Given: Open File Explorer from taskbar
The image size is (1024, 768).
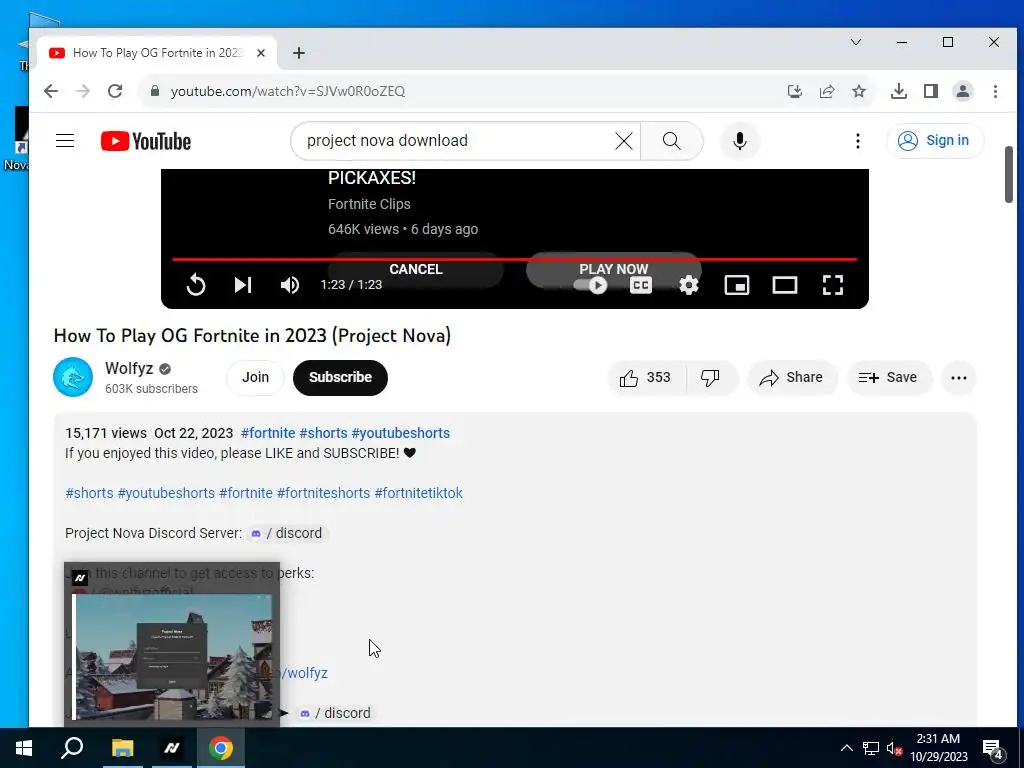Looking at the screenshot, I should pyautogui.click(x=122, y=748).
